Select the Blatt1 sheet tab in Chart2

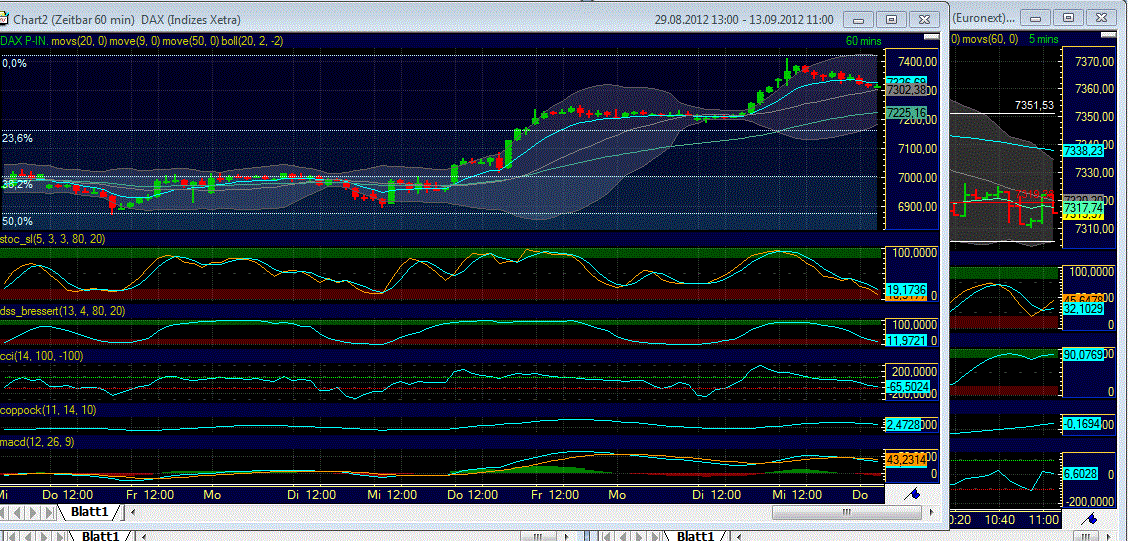(90, 512)
